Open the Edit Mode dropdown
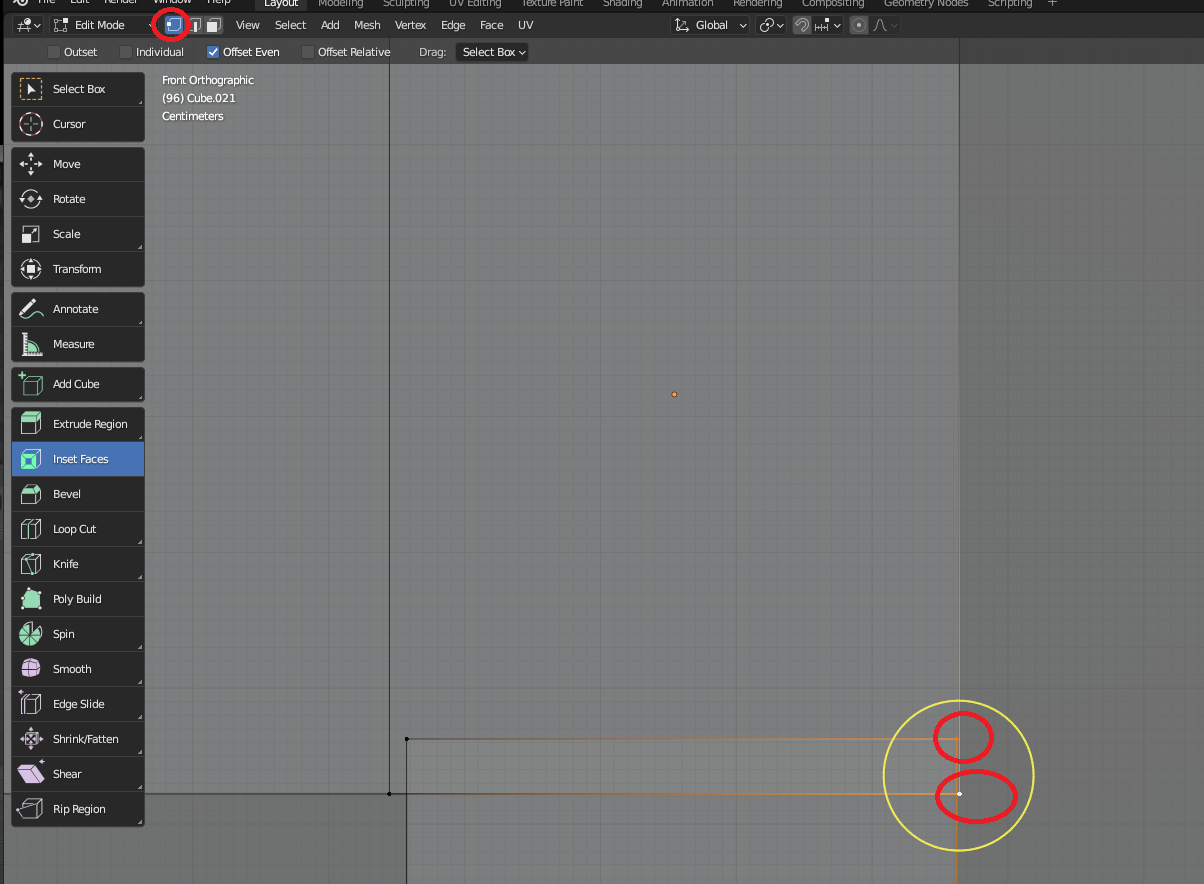Viewport: 1204px width, 884px height. [x=105, y=25]
